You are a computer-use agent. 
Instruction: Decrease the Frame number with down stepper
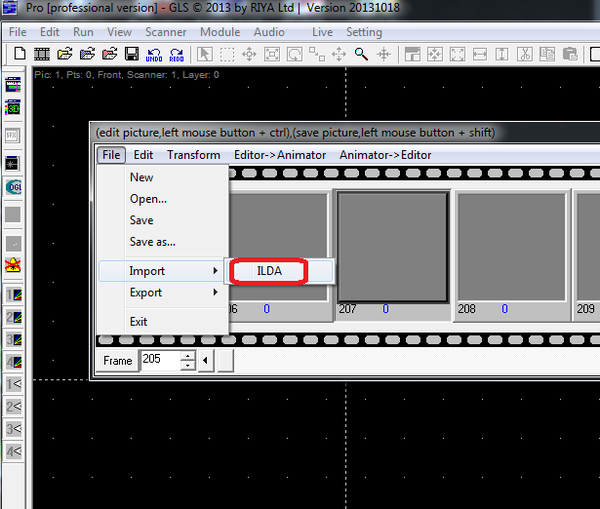coord(188,365)
